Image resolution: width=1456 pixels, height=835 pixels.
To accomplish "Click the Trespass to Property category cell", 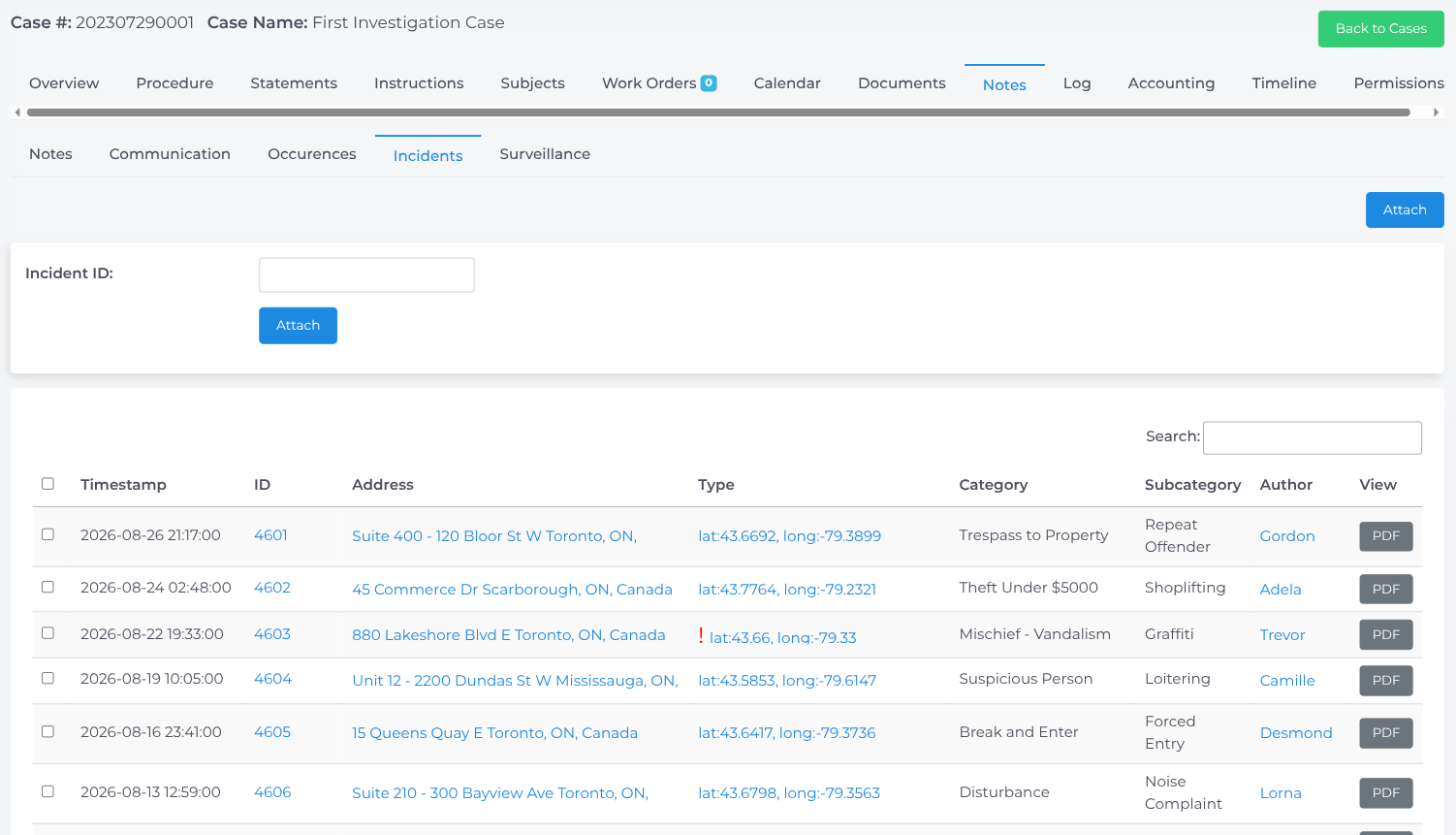I will click(1033, 535).
